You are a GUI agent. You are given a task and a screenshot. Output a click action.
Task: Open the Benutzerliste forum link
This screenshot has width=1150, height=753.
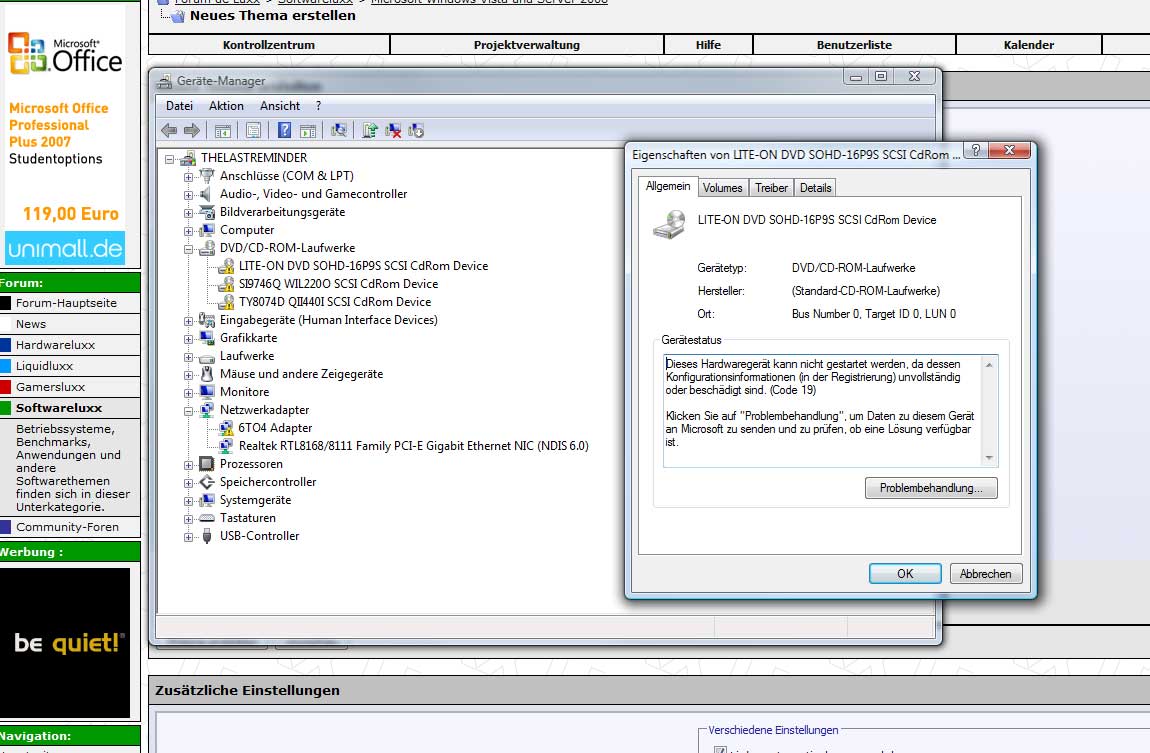[854, 45]
